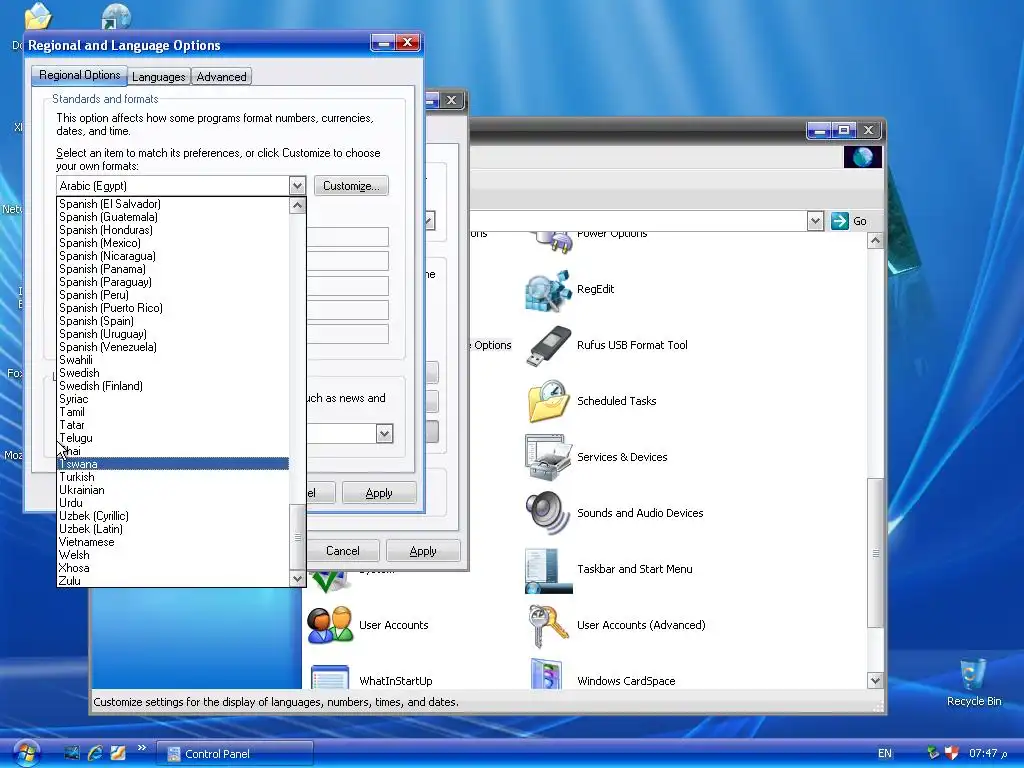Open the User Accounts (Advanced) keys icon
The width and height of the screenshot is (1024, 768).
pyautogui.click(x=548, y=626)
